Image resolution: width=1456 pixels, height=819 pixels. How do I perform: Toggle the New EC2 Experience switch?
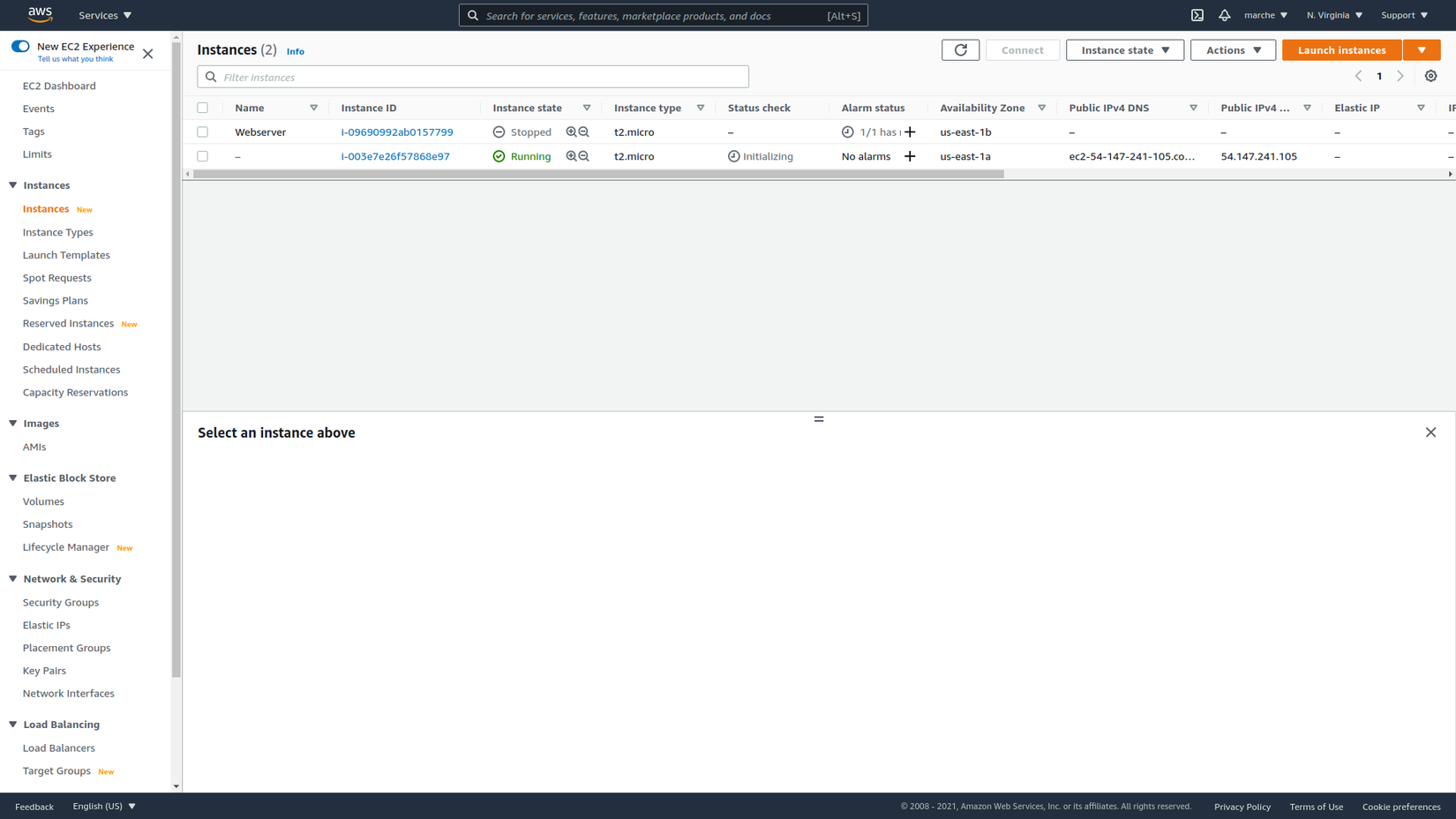click(20, 46)
